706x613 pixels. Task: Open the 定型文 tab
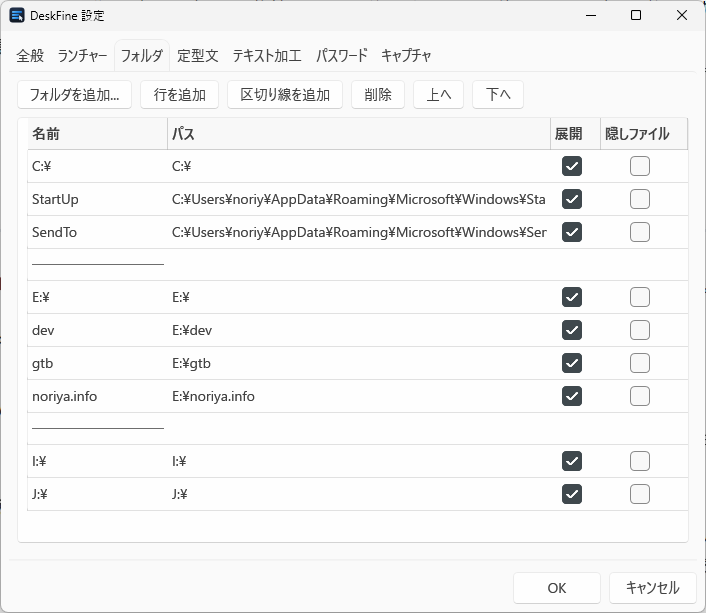tap(198, 56)
